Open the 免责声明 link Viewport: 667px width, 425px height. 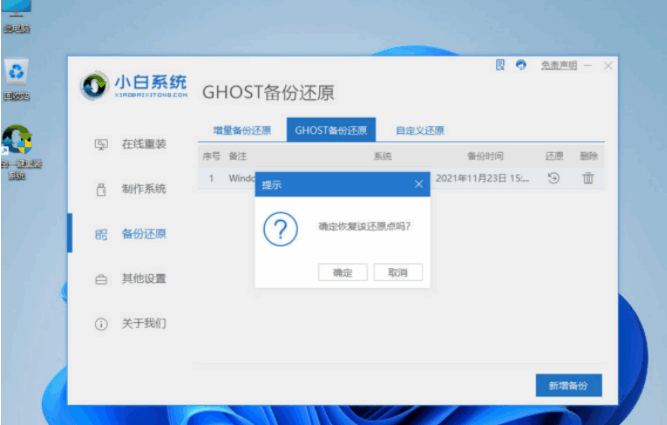point(559,65)
